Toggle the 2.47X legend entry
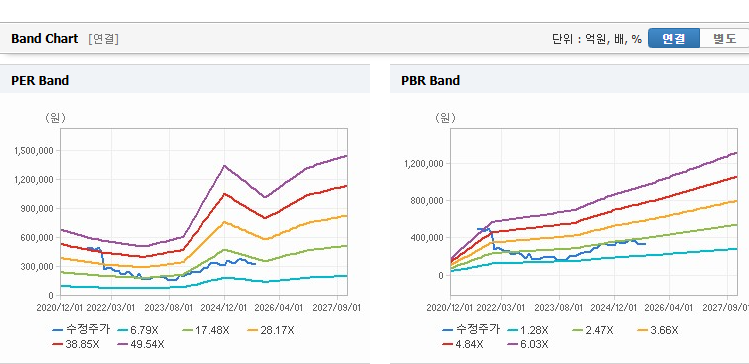The image size is (749, 364). coord(593,330)
